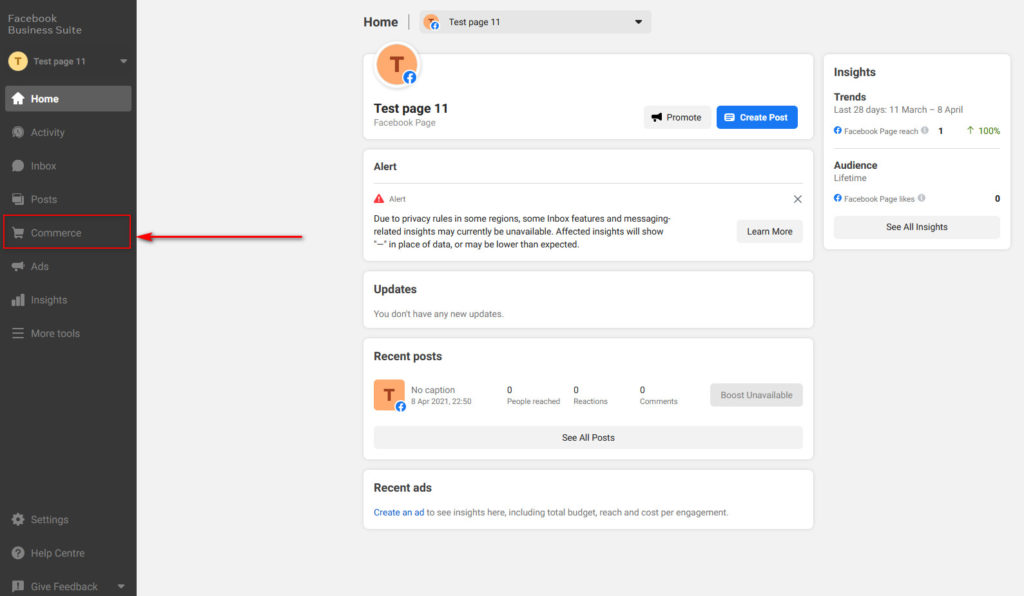The height and width of the screenshot is (596, 1024).
Task: Click the No caption post title
Action: coord(432,390)
